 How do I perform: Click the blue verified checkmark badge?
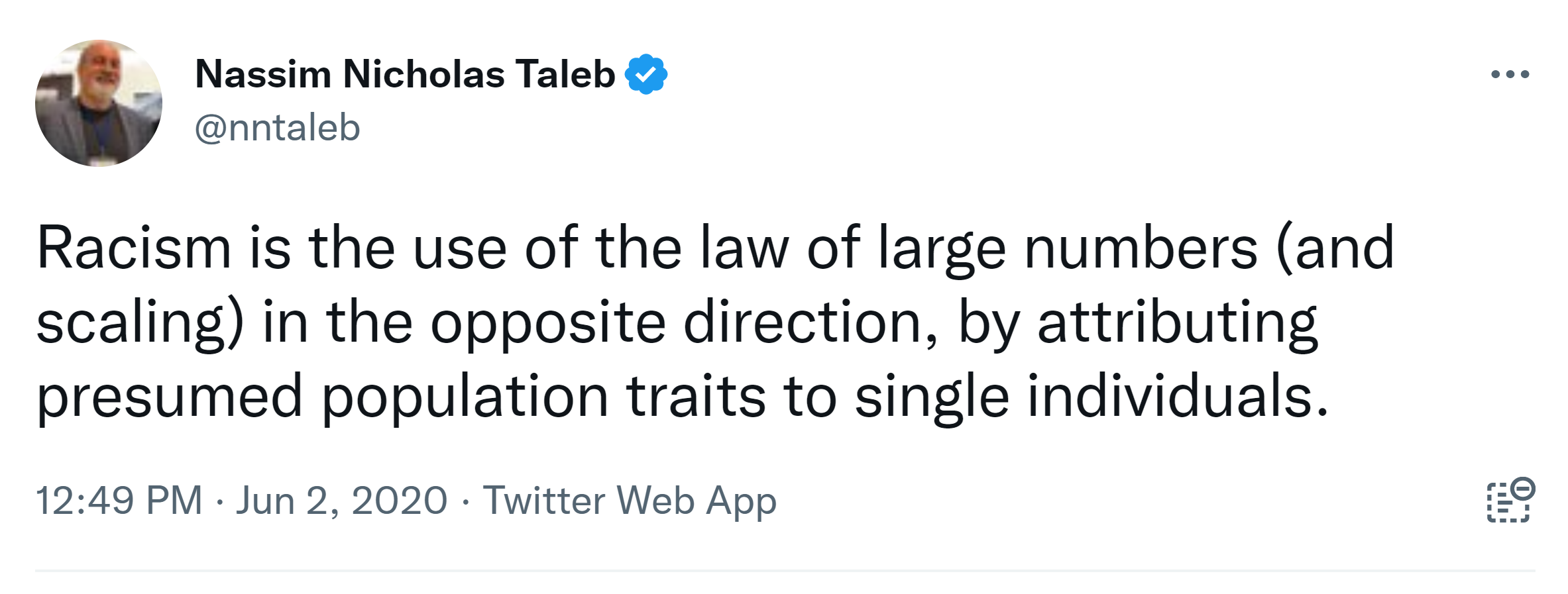(x=646, y=74)
